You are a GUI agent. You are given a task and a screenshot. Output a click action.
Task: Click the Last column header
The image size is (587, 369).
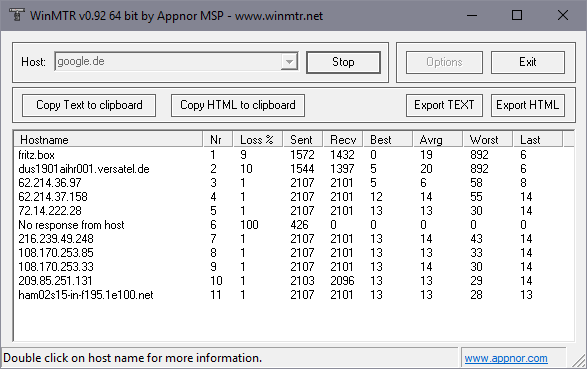coord(538,140)
